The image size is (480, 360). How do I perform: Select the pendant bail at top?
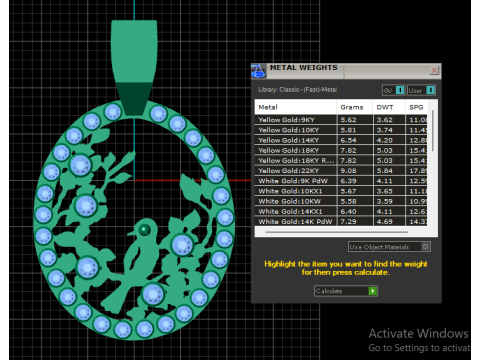click(134, 68)
